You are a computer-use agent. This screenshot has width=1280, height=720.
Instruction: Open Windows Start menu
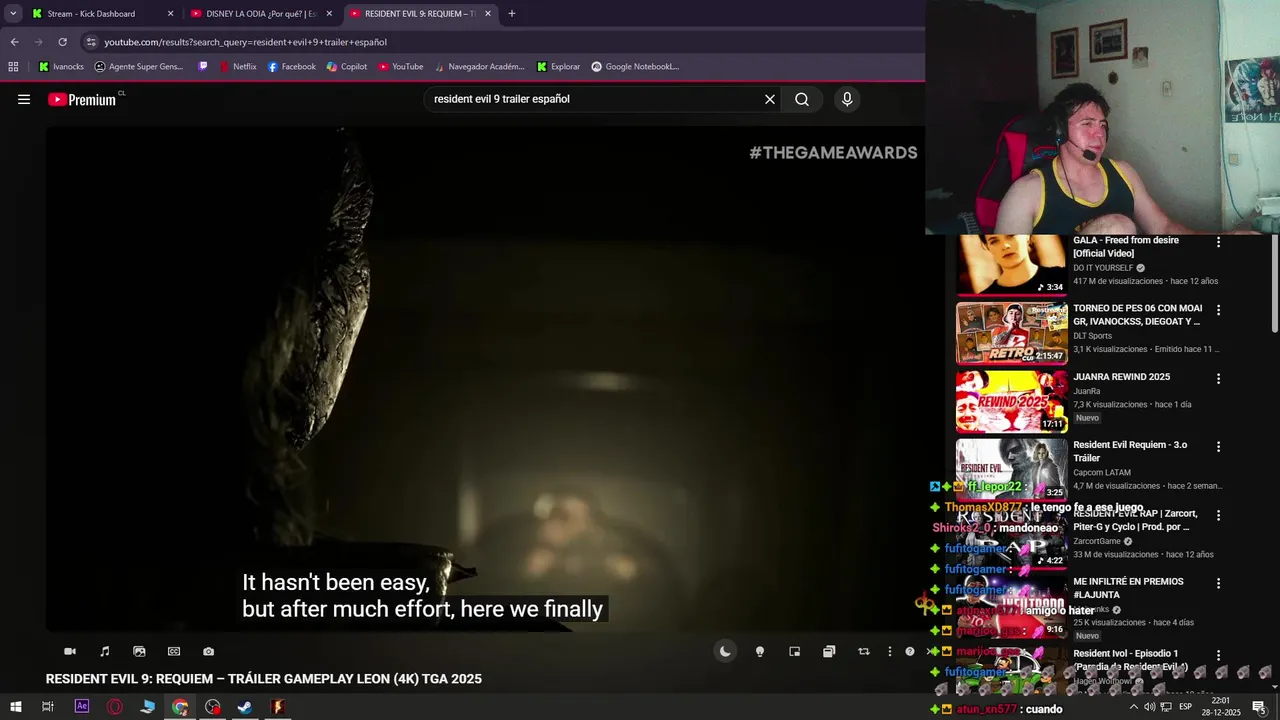point(15,707)
